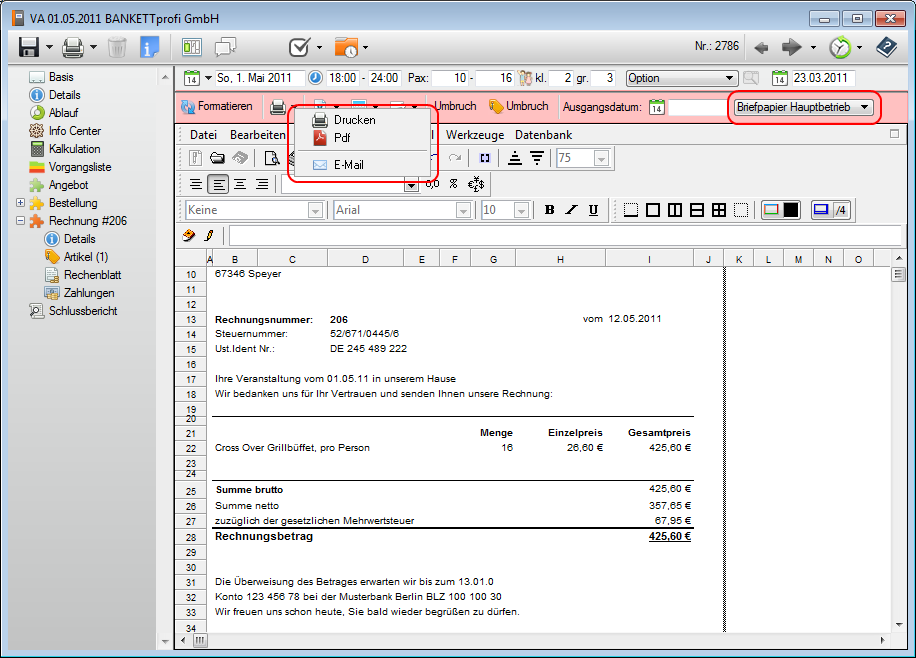916x658 pixels.
Task: Click the help book icon
Action: (885, 47)
